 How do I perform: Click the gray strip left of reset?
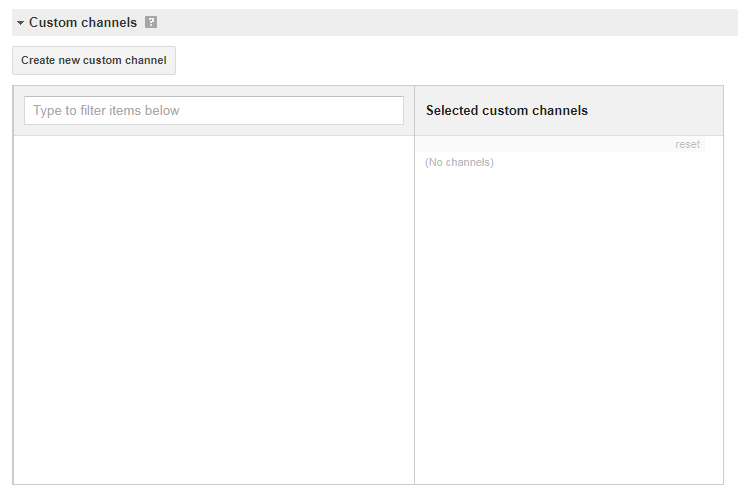[544, 144]
